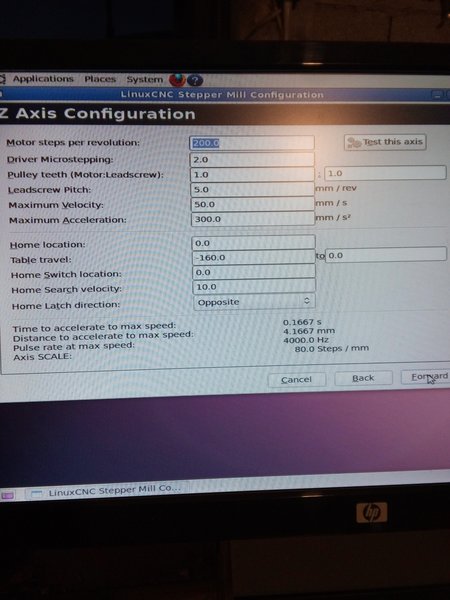Screen dimensions: 450x600
Task: Click the Driver Microstepping label
Action: [60, 160]
